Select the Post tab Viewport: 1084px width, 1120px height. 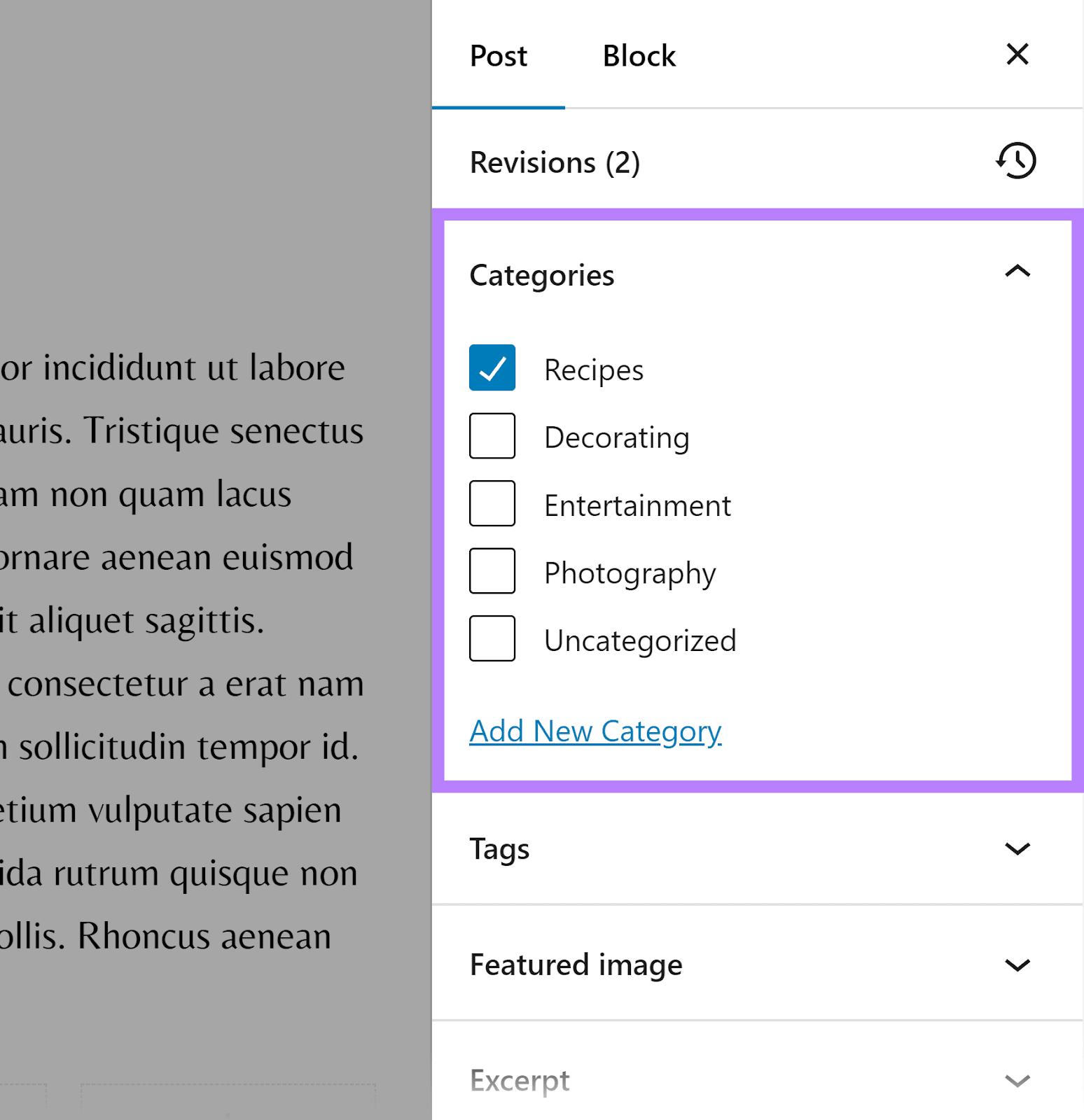(x=498, y=55)
